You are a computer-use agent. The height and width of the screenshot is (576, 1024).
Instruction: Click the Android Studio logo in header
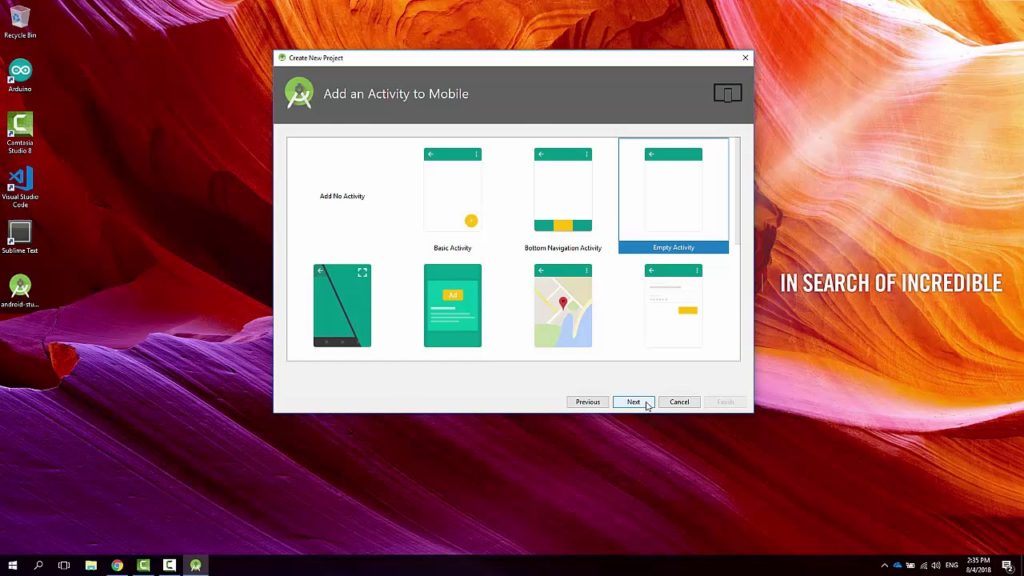pyautogui.click(x=299, y=93)
